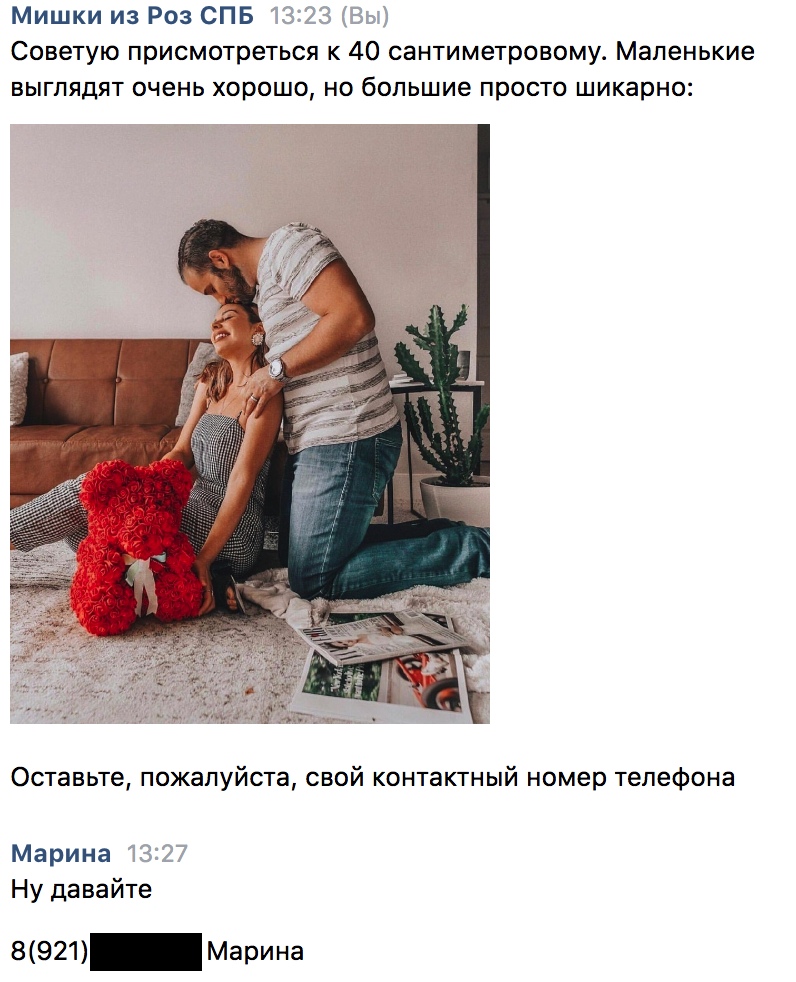Open the attached photo of the couple
This screenshot has height=982, width=796.
(250, 424)
